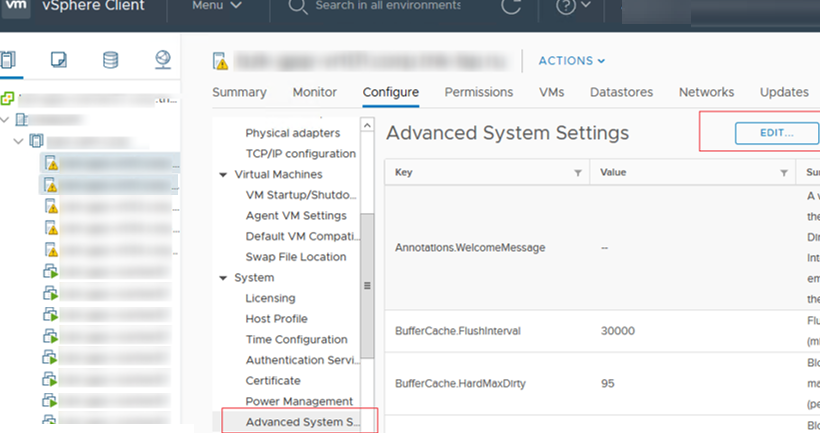Select the BufferCache.FlushInterval key

[458, 331]
